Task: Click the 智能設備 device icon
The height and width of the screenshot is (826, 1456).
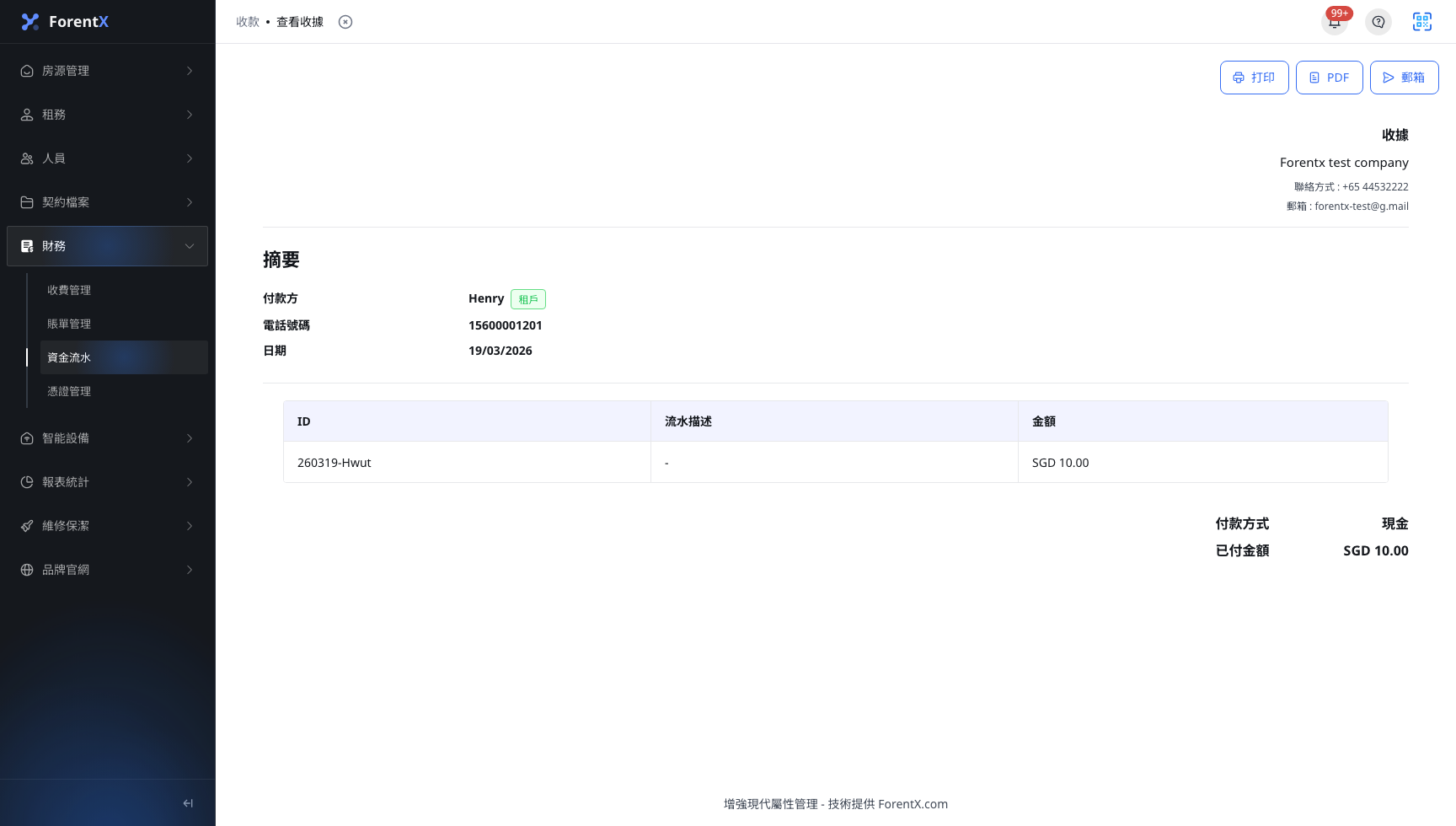Action: click(x=27, y=438)
